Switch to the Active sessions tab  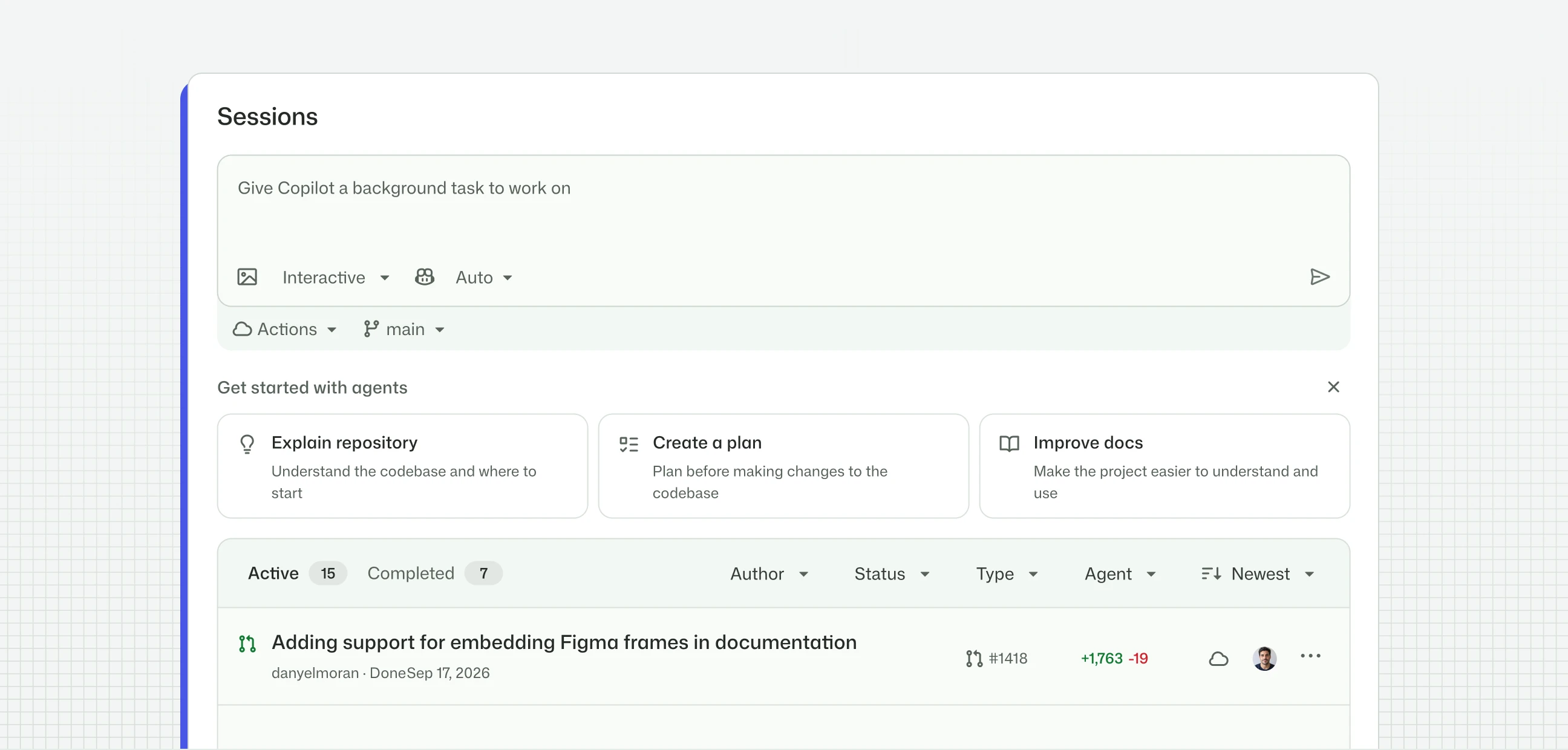click(x=297, y=573)
